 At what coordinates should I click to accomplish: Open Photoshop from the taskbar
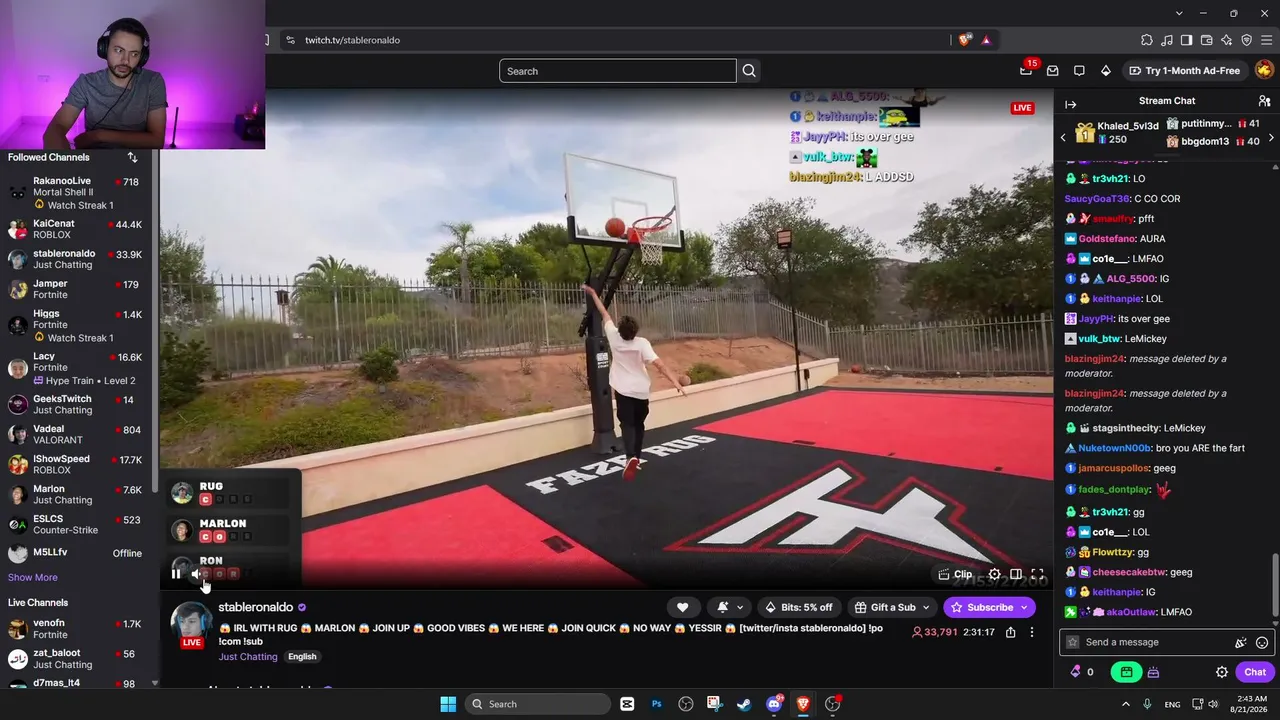(657, 704)
